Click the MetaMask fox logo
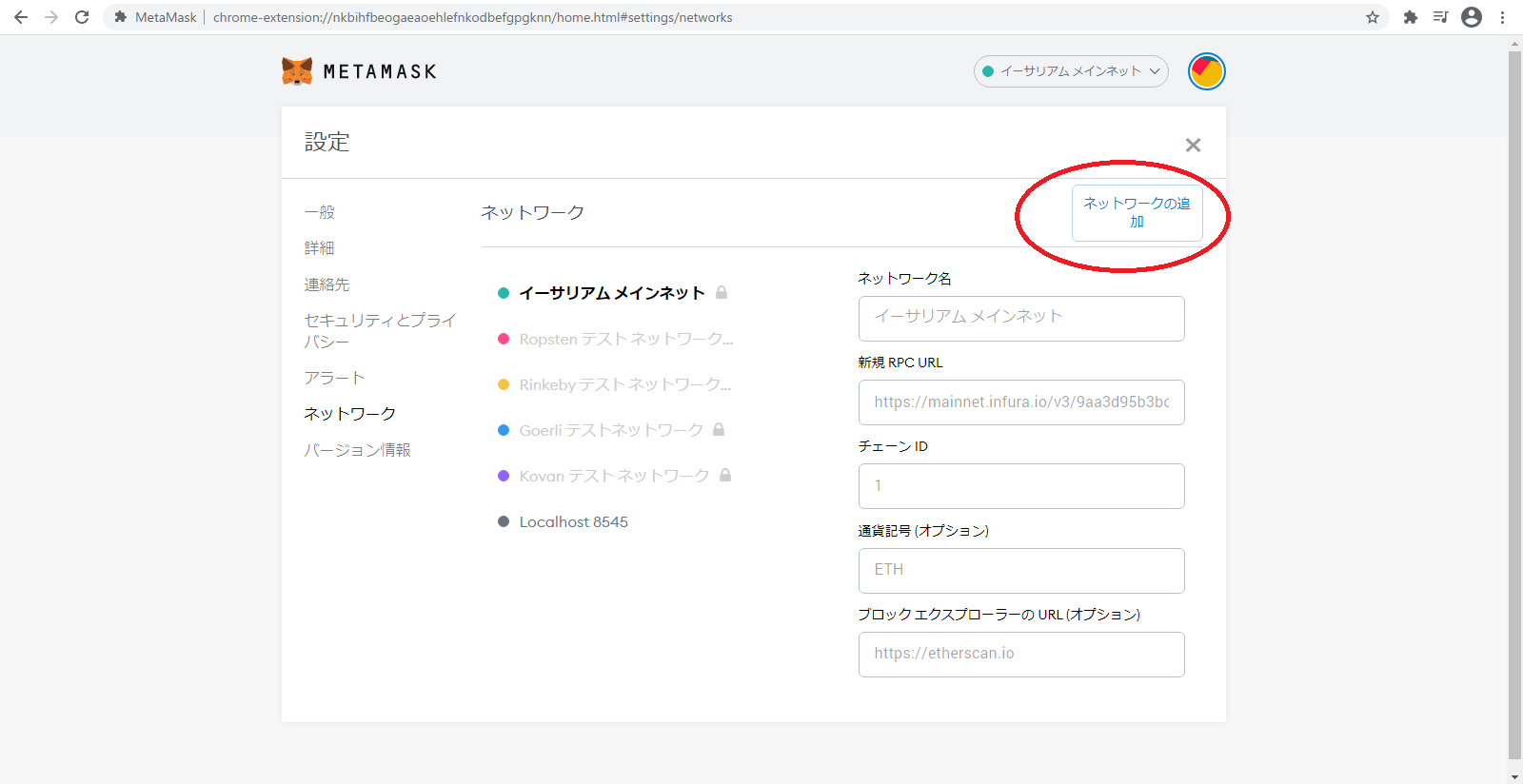 point(297,71)
